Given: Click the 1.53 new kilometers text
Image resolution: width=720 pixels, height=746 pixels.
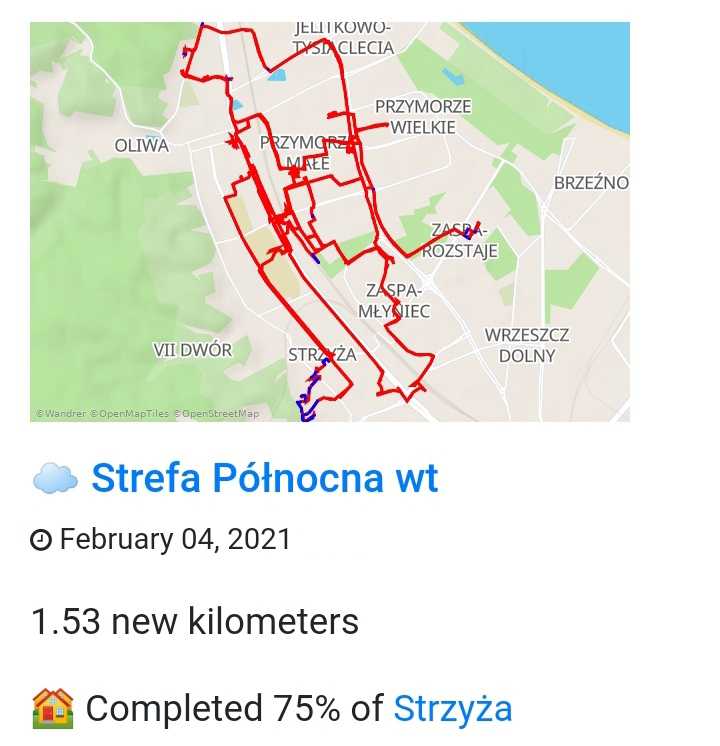Looking at the screenshot, I should (x=195, y=622).
